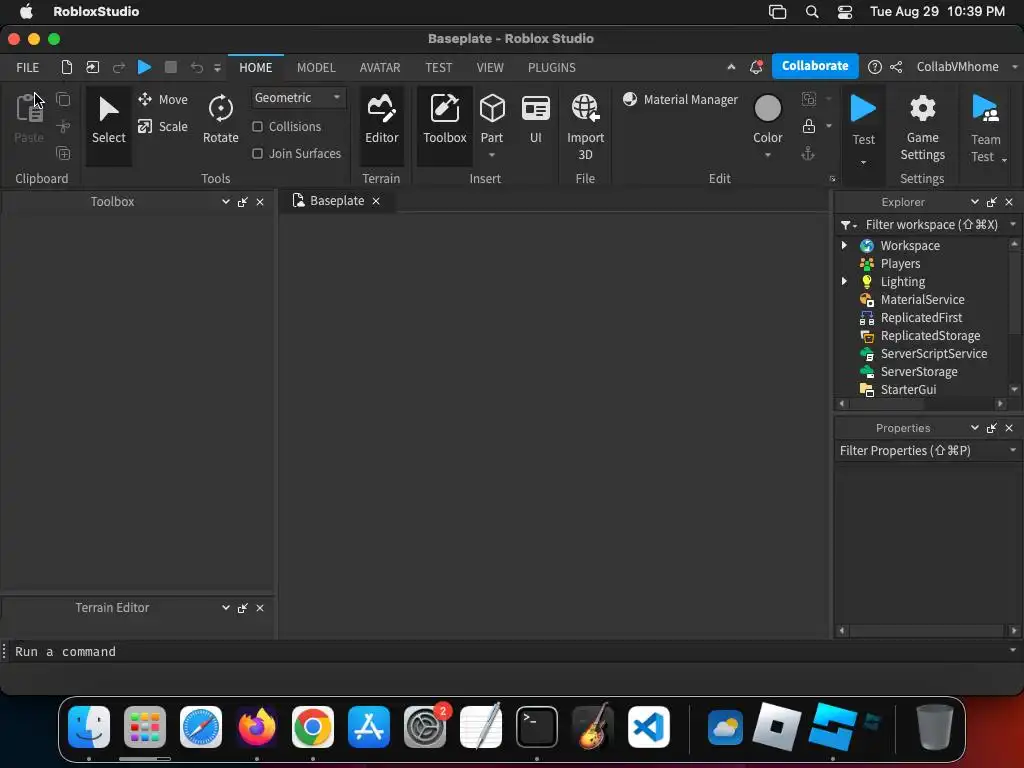Open the Explorer filter funnel dropdown
The height and width of the screenshot is (768, 1024).
pos(848,225)
